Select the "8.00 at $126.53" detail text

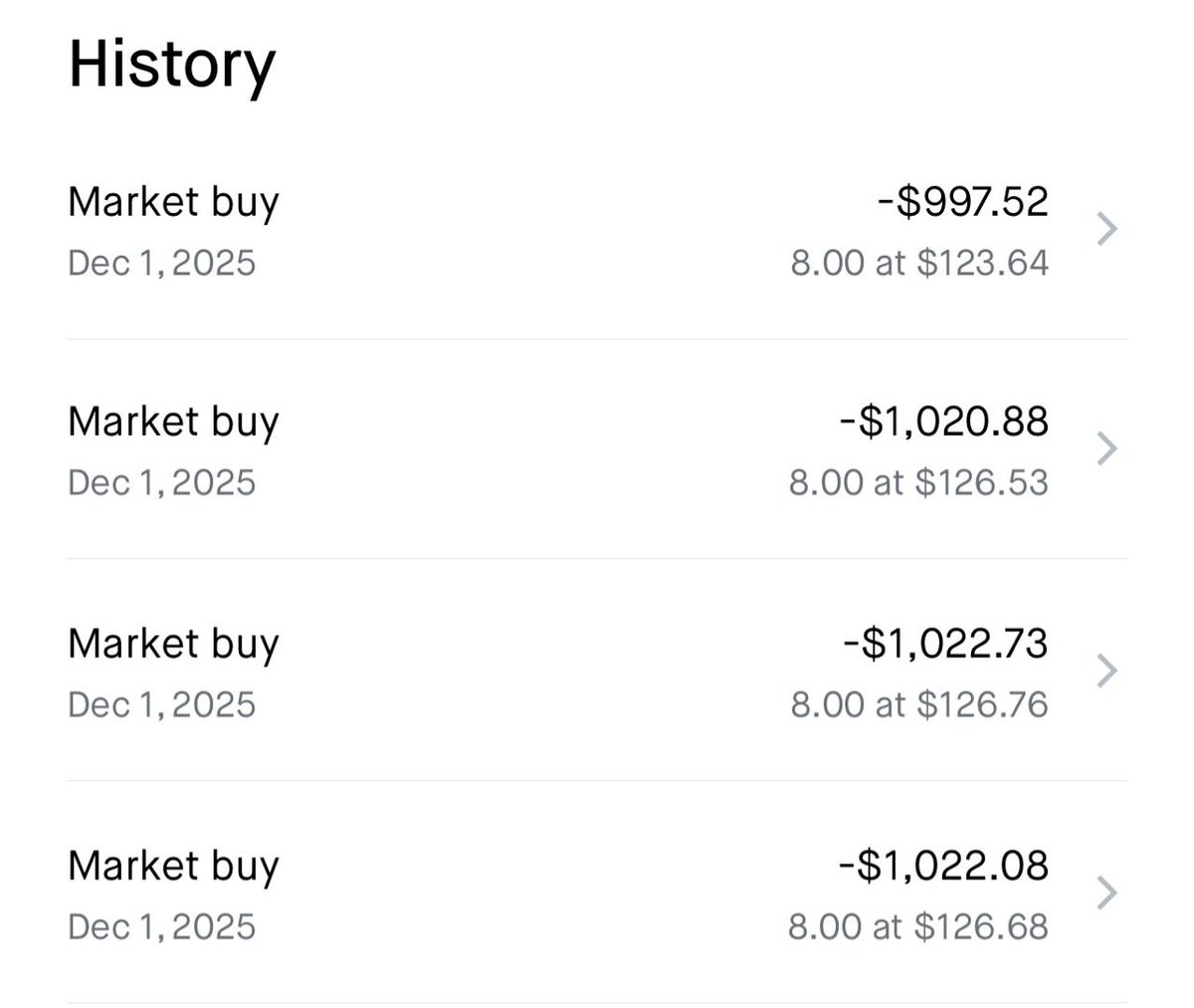tap(918, 484)
